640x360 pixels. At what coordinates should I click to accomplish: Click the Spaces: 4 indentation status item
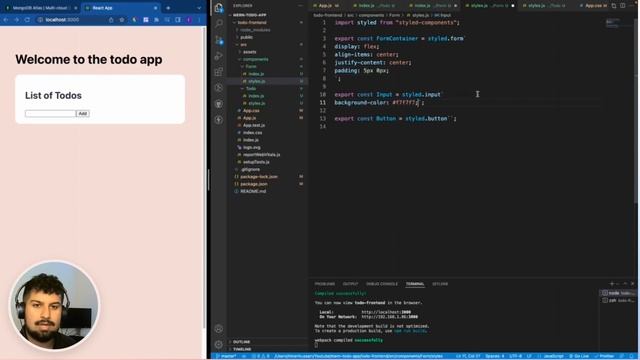pyautogui.click(x=495, y=356)
